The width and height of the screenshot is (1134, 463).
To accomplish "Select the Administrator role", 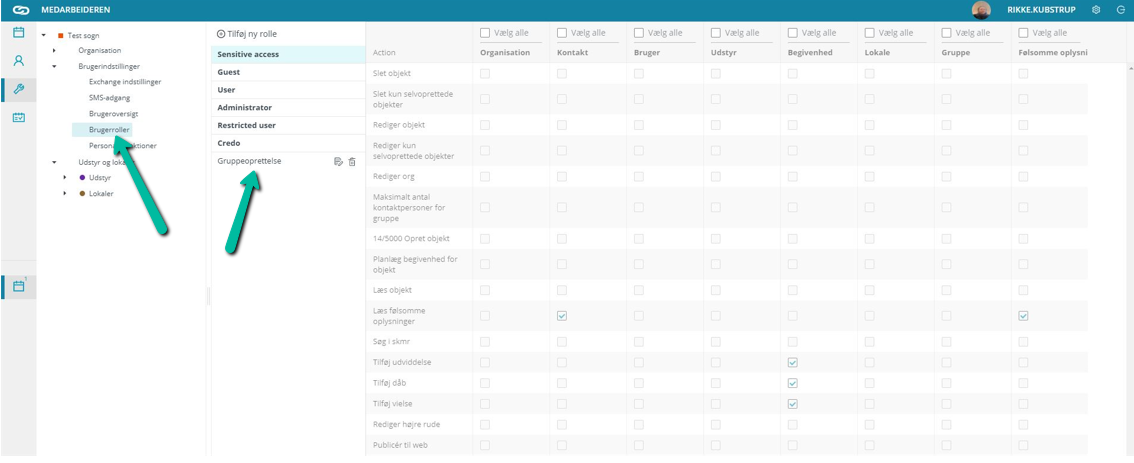I will pos(287,108).
